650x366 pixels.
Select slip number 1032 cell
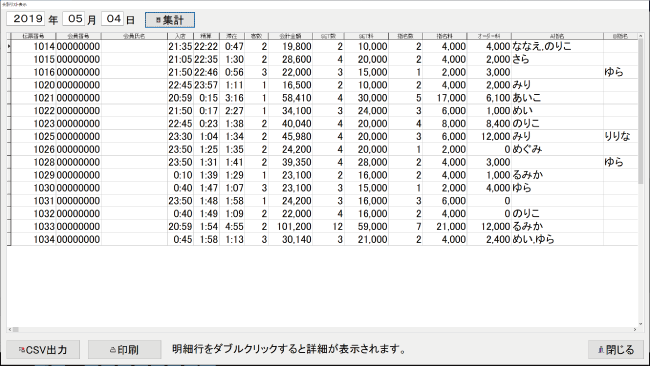(33, 213)
